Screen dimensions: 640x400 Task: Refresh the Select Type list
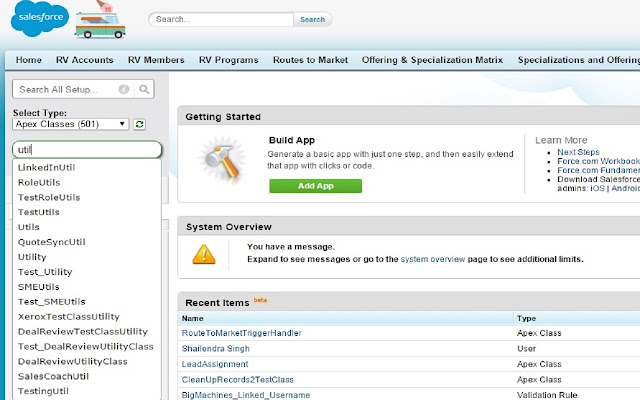(139, 124)
